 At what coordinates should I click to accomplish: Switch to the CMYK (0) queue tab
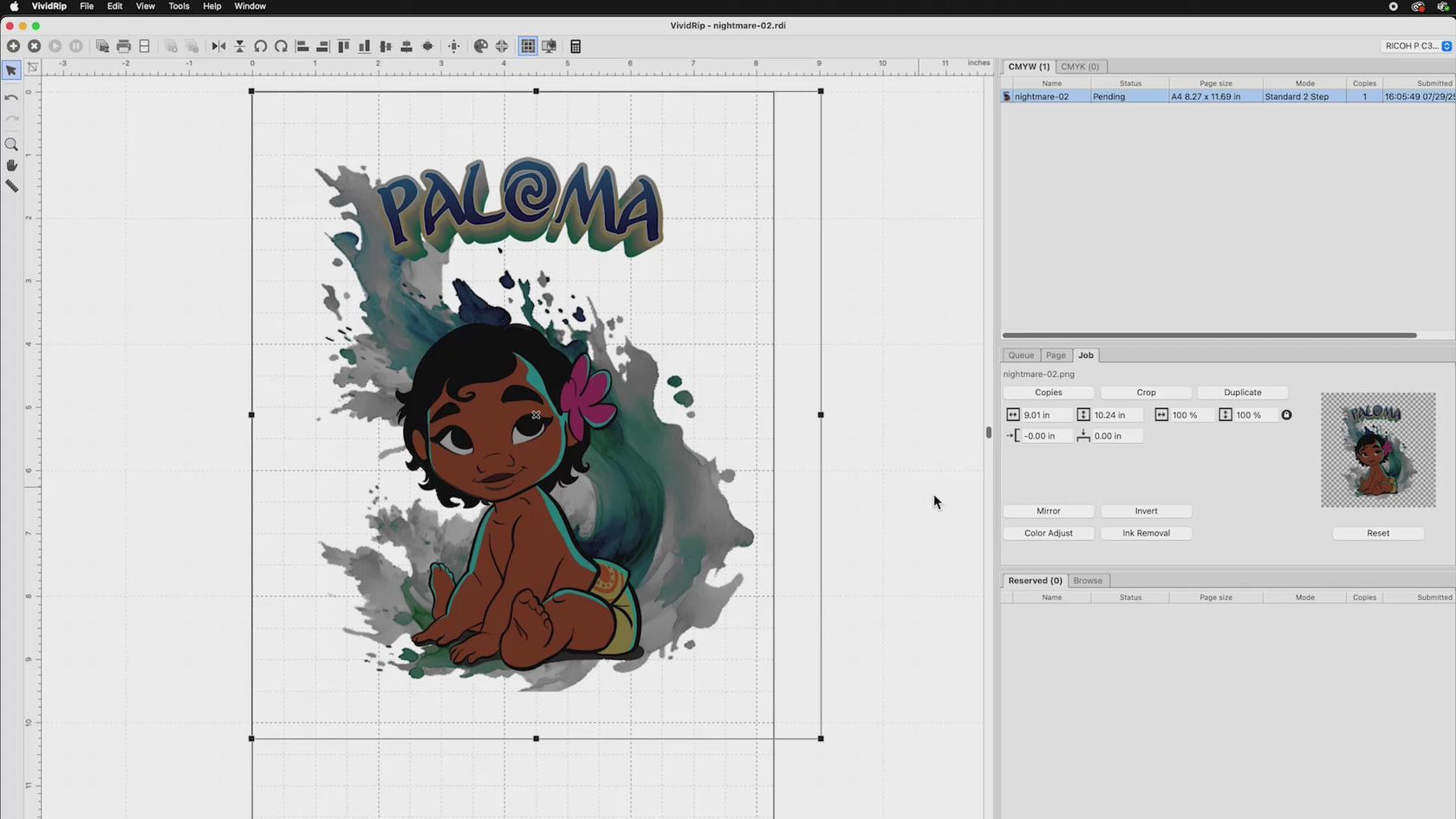(1080, 67)
